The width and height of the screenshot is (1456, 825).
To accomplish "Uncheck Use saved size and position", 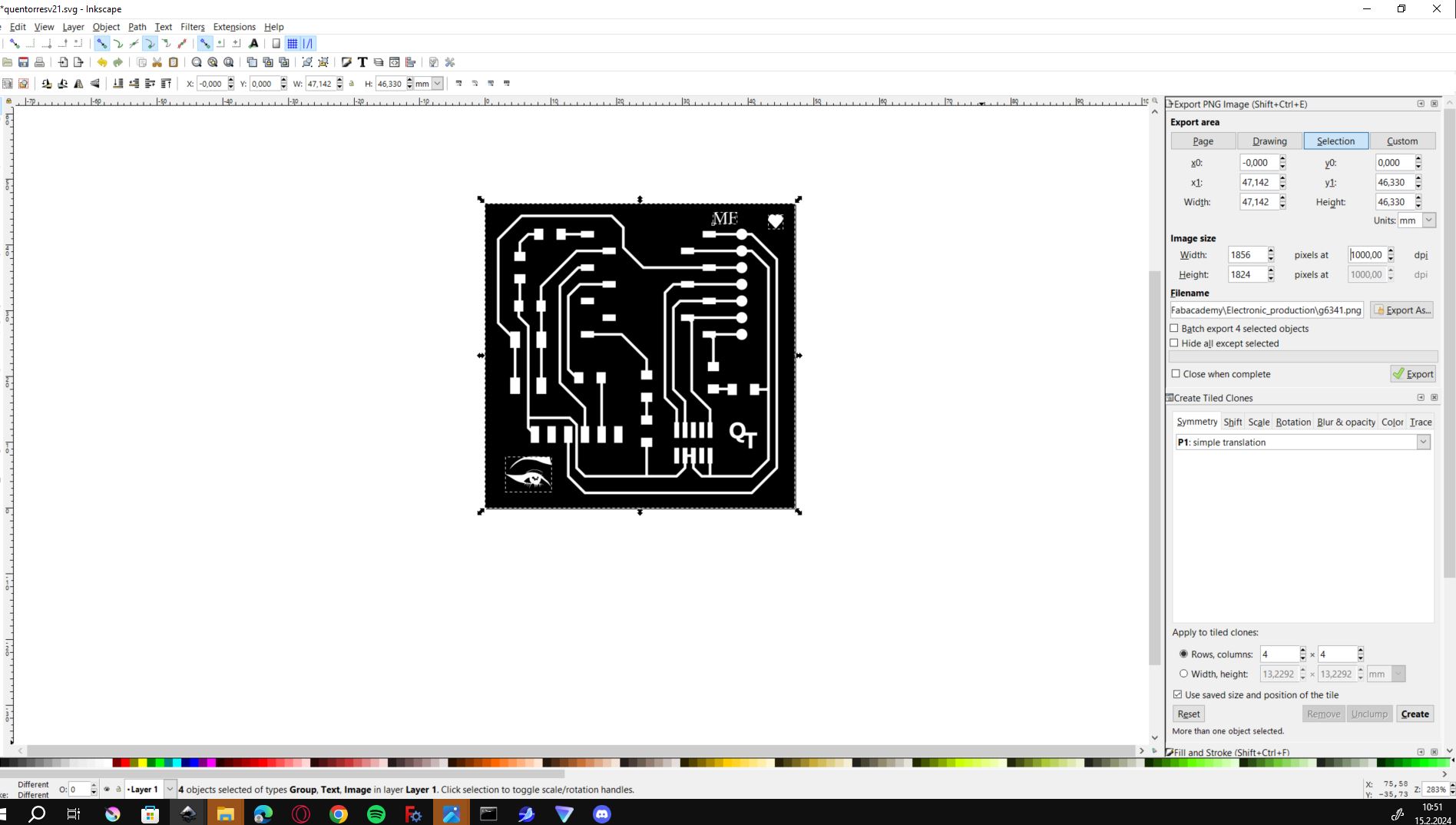I will (x=1178, y=694).
